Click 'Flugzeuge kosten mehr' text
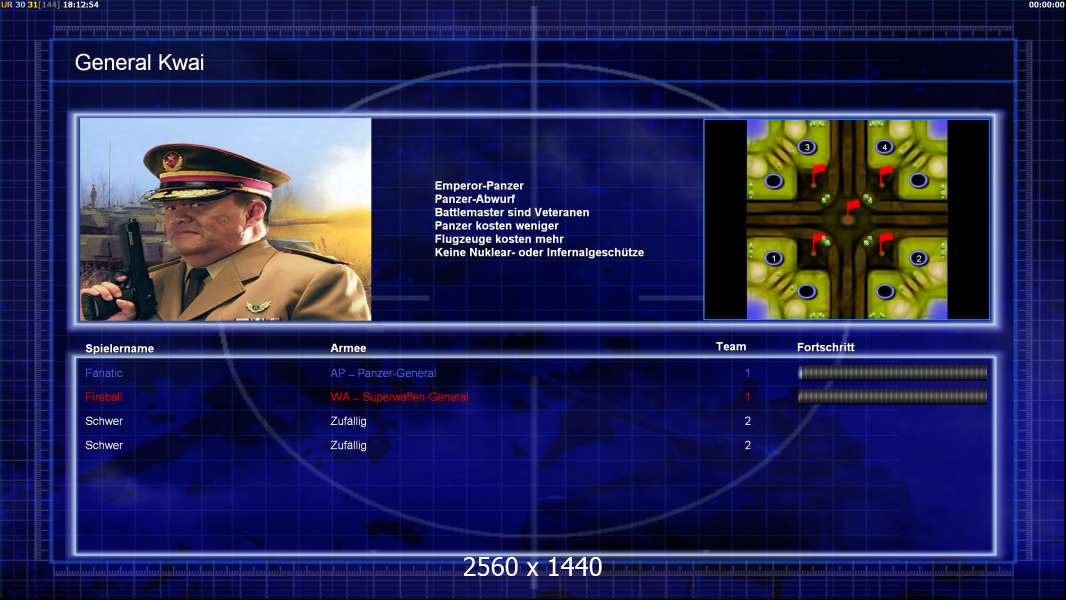Viewport: 1066px width, 600px height. pos(499,239)
